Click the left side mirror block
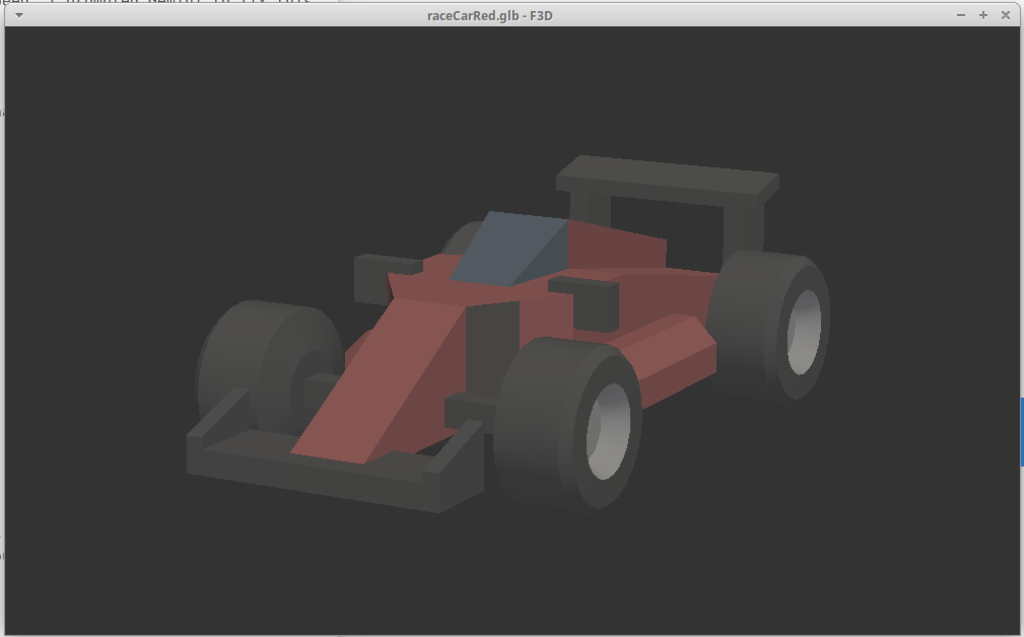 pyautogui.click(x=385, y=276)
